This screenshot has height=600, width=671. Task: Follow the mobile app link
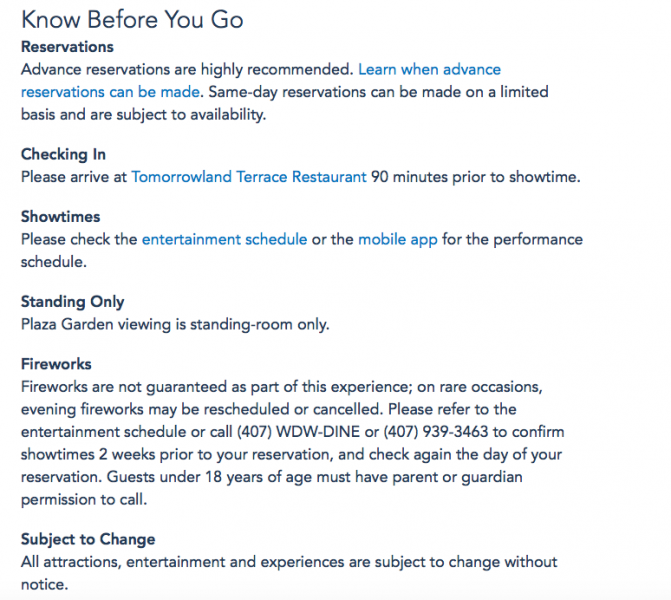click(397, 240)
